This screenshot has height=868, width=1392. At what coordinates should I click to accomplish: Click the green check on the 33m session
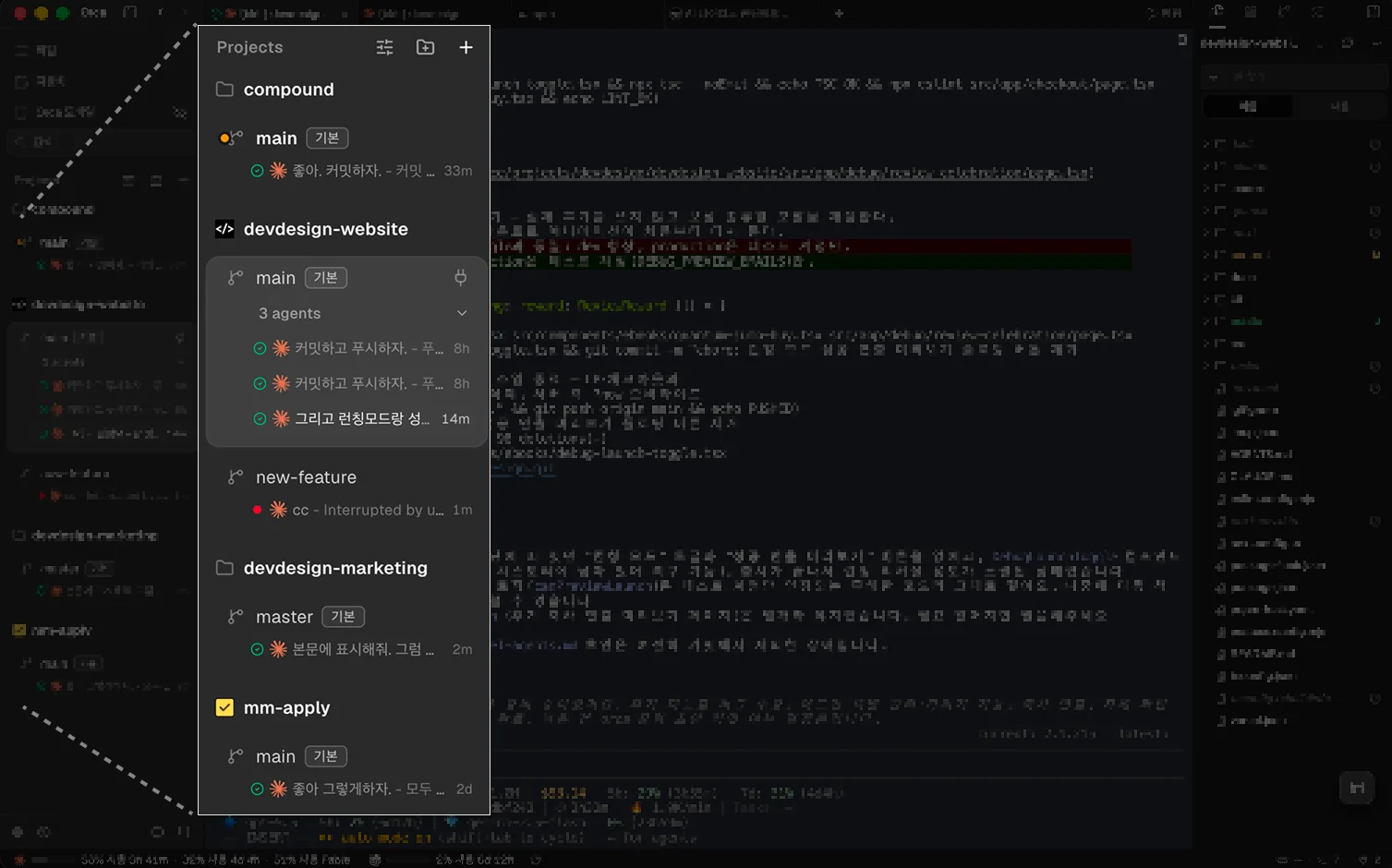point(257,171)
